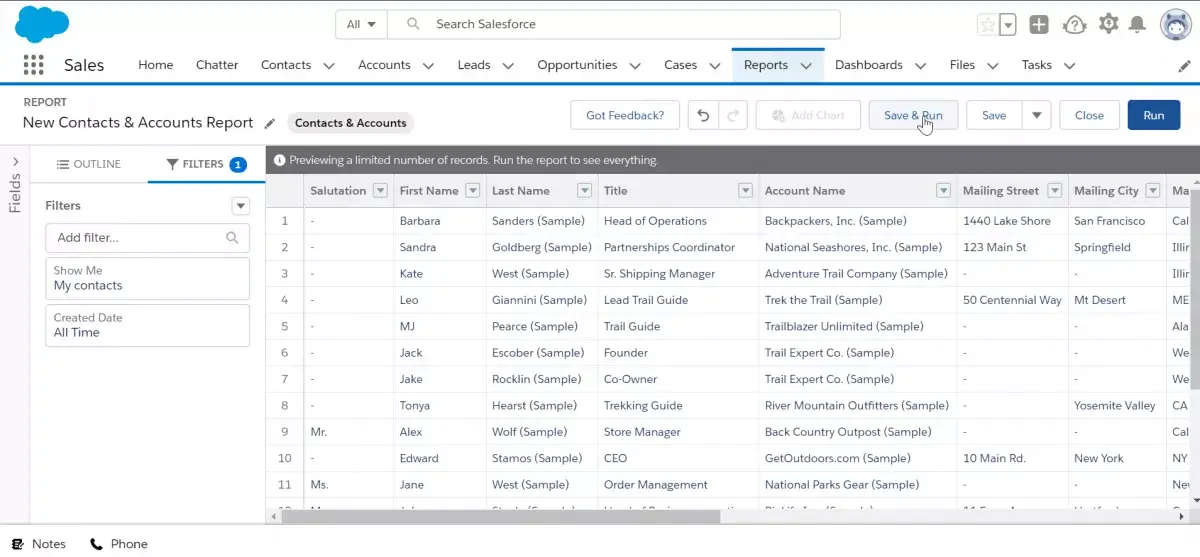The image size is (1200, 557).
Task: Open First Name column dropdown menu
Action: 472,191
